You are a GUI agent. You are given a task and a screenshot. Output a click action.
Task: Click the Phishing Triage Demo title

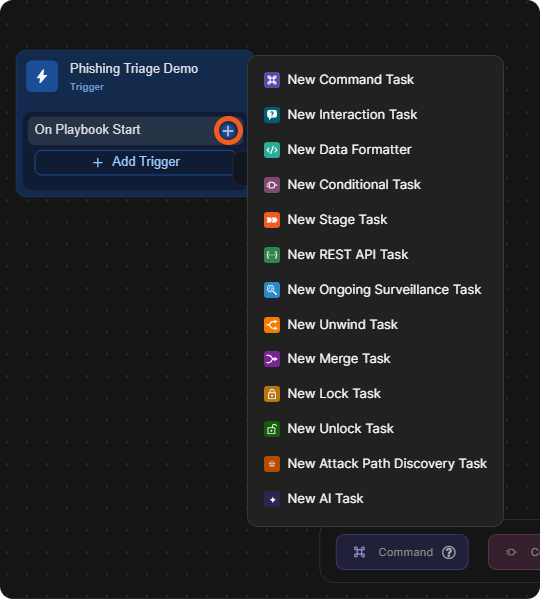pyautogui.click(x=134, y=69)
